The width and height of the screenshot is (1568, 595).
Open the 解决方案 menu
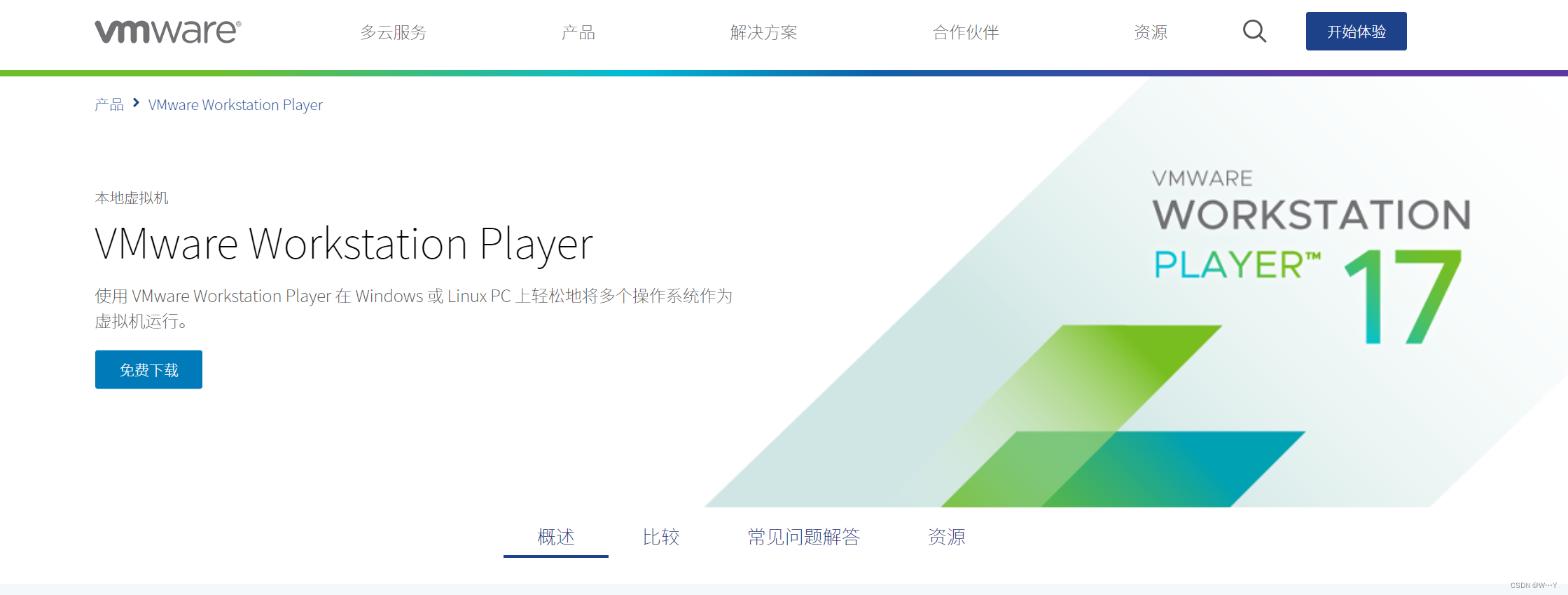point(763,32)
